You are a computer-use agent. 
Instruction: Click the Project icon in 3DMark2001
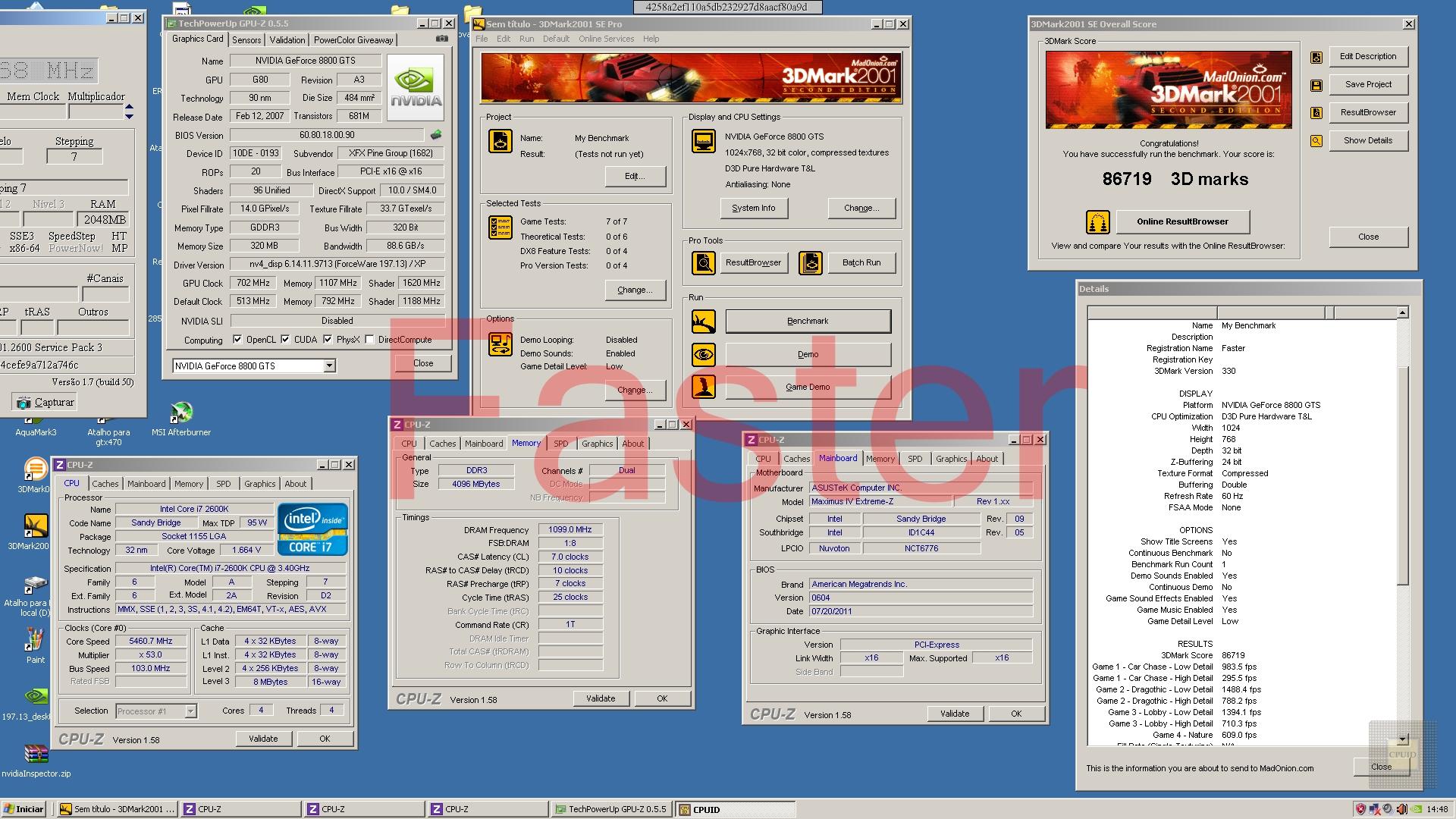click(500, 141)
